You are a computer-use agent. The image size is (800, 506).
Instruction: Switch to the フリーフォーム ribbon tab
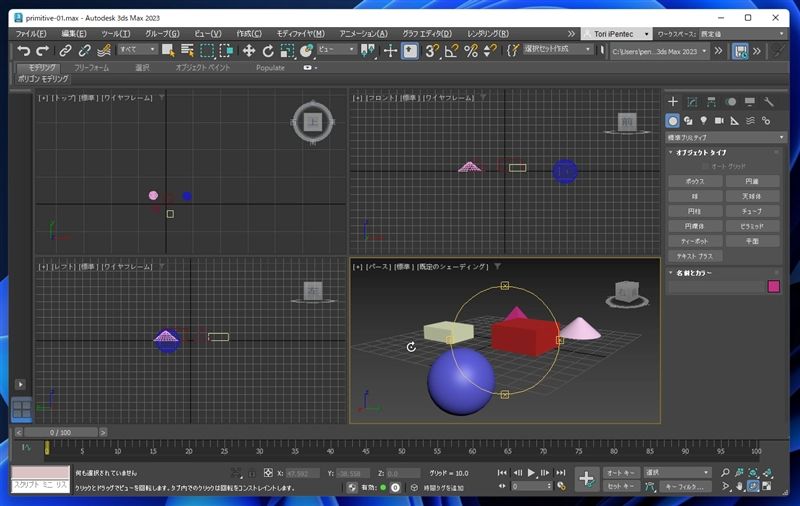pyautogui.click(x=91, y=67)
